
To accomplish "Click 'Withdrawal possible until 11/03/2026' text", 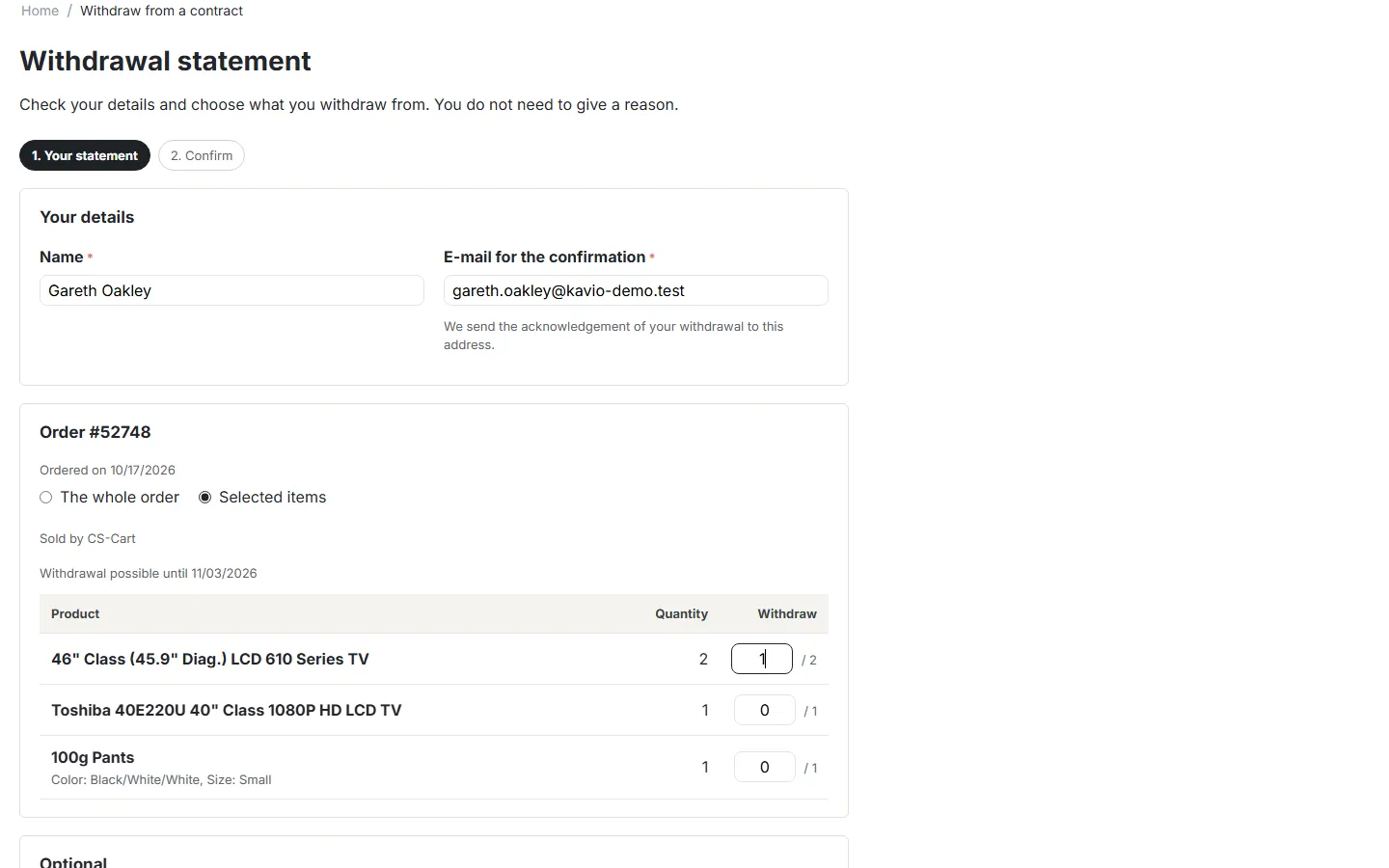I will click(149, 573).
